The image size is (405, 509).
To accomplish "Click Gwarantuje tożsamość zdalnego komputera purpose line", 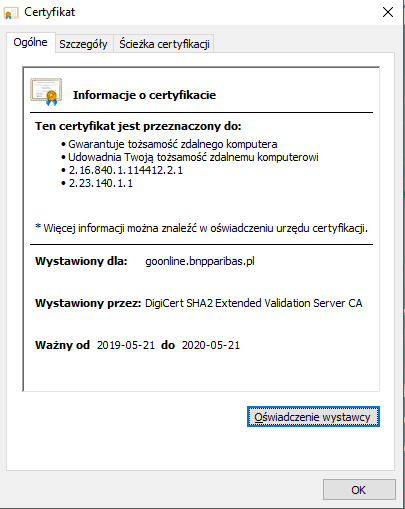I will point(173,144).
